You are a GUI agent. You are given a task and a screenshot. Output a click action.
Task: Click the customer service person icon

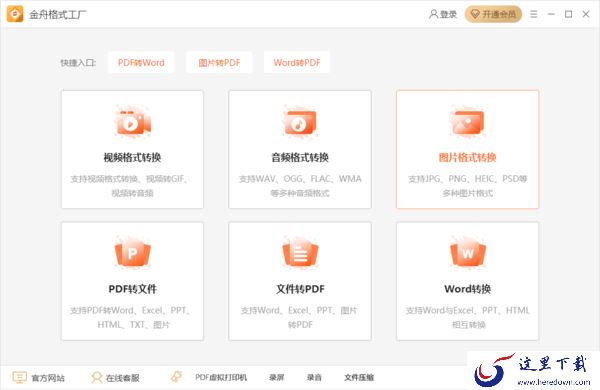[96, 377]
